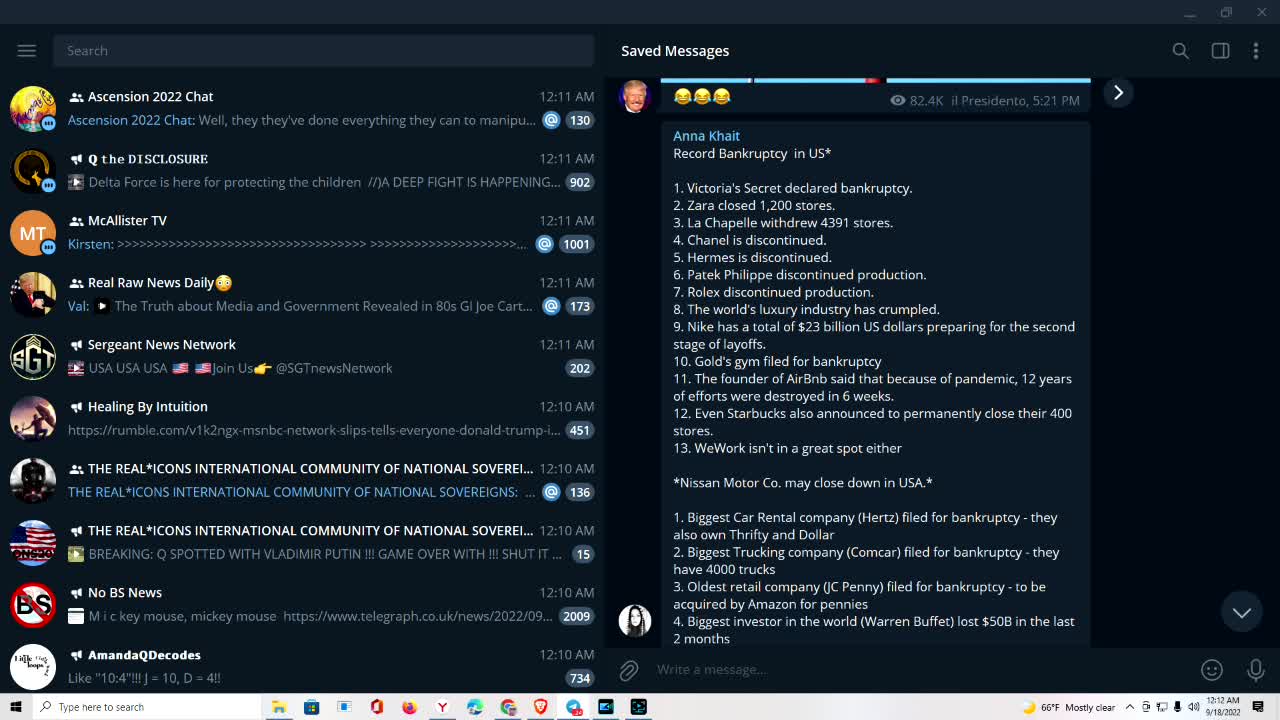The width and height of the screenshot is (1280, 720).
Task: Open File Explorer from the taskbar
Action: coord(279,707)
